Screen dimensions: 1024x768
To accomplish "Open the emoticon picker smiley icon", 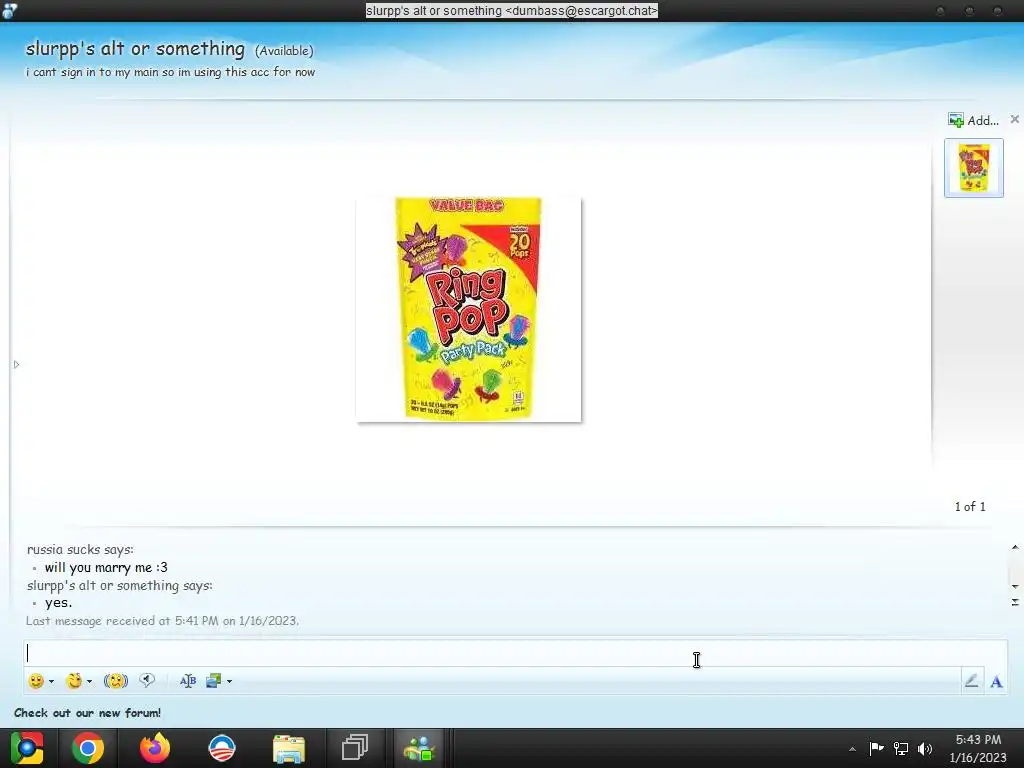I will [x=36, y=681].
